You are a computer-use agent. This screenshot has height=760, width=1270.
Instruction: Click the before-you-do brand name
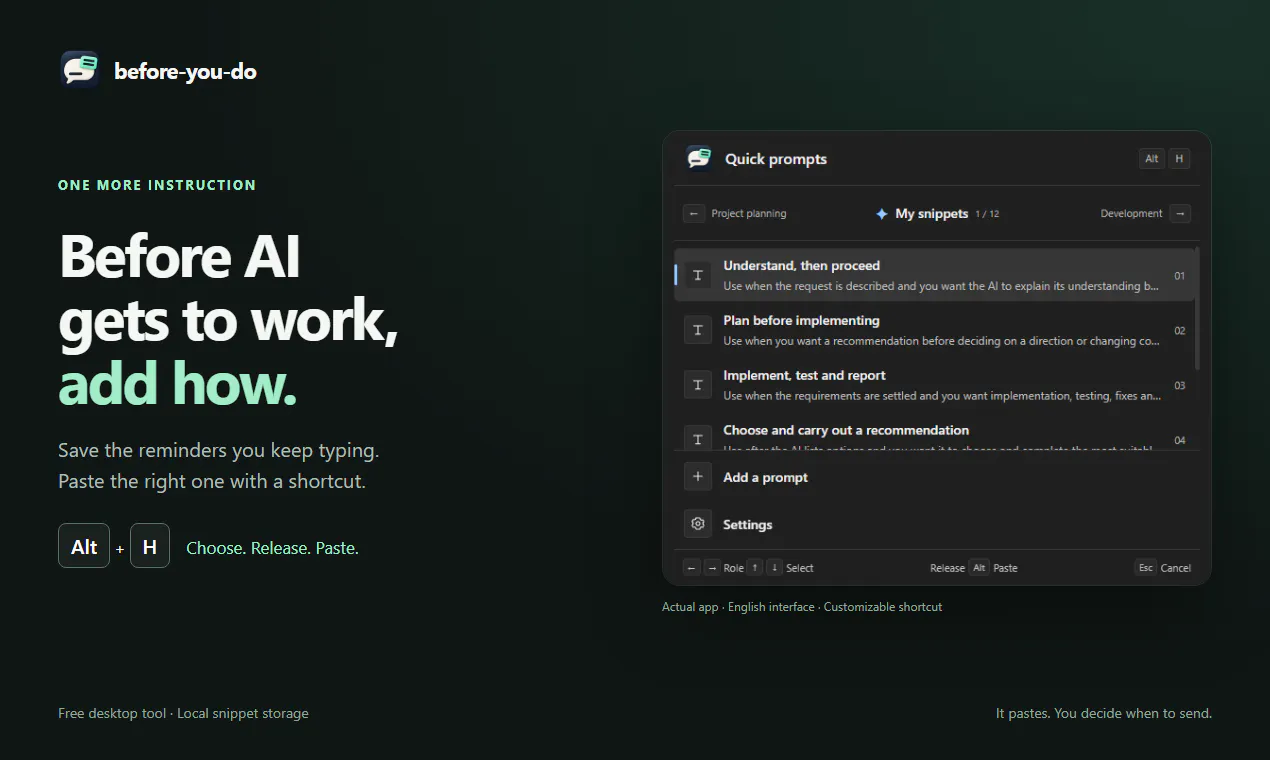(186, 71)
